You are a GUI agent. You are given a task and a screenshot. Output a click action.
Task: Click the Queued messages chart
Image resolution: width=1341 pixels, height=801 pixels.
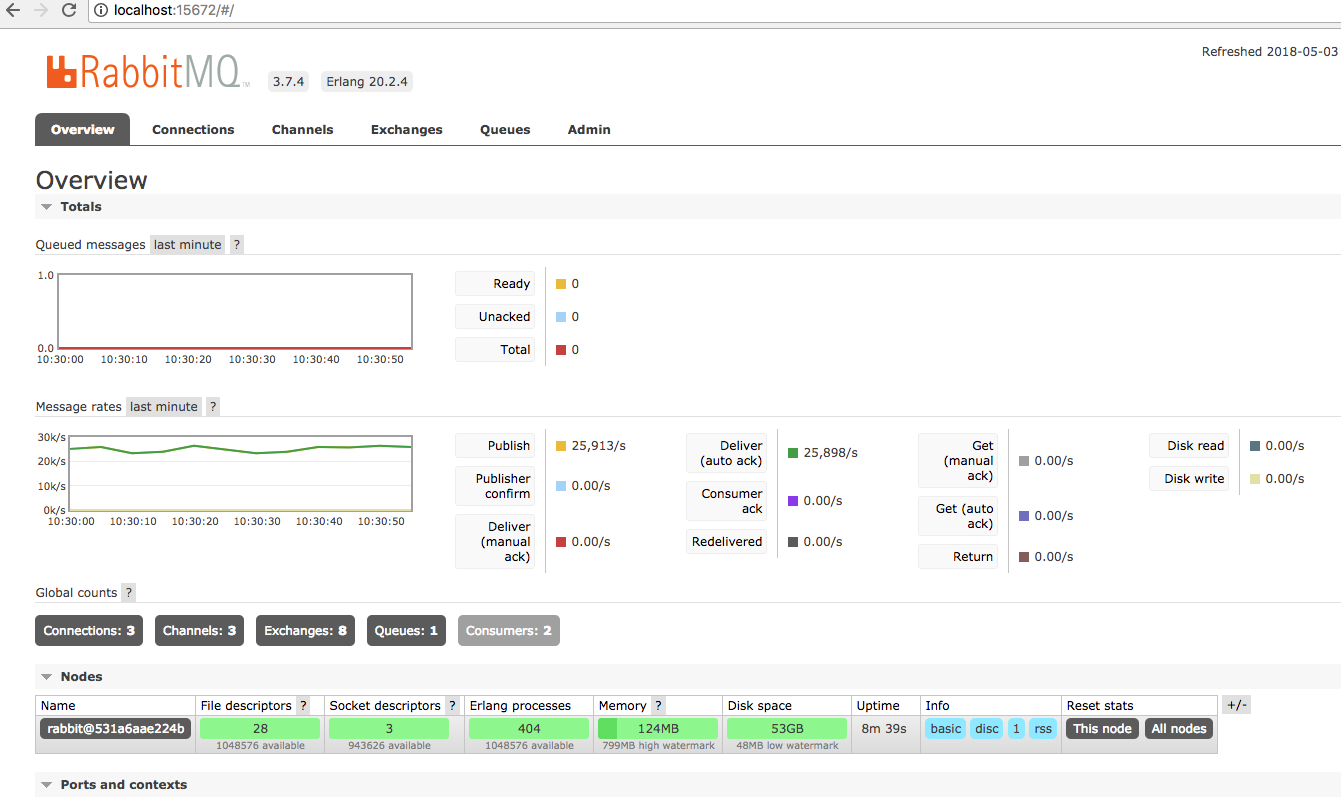pos(235,311)
